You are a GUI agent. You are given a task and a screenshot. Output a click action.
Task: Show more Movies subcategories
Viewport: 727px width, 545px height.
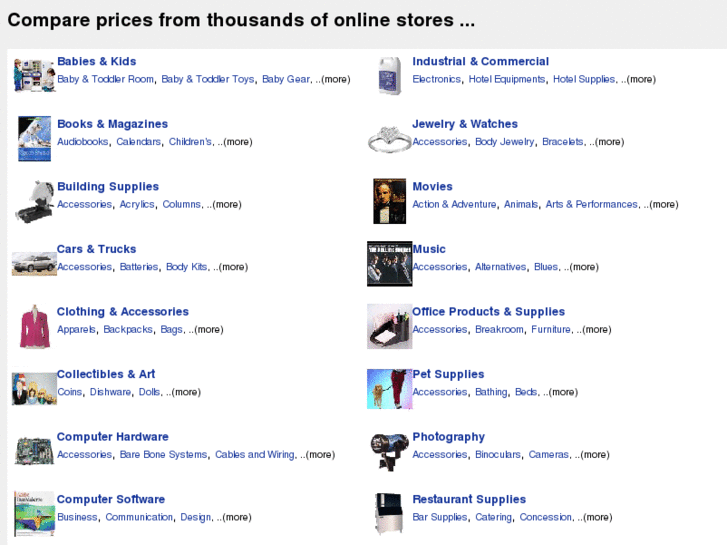point(663,205)
